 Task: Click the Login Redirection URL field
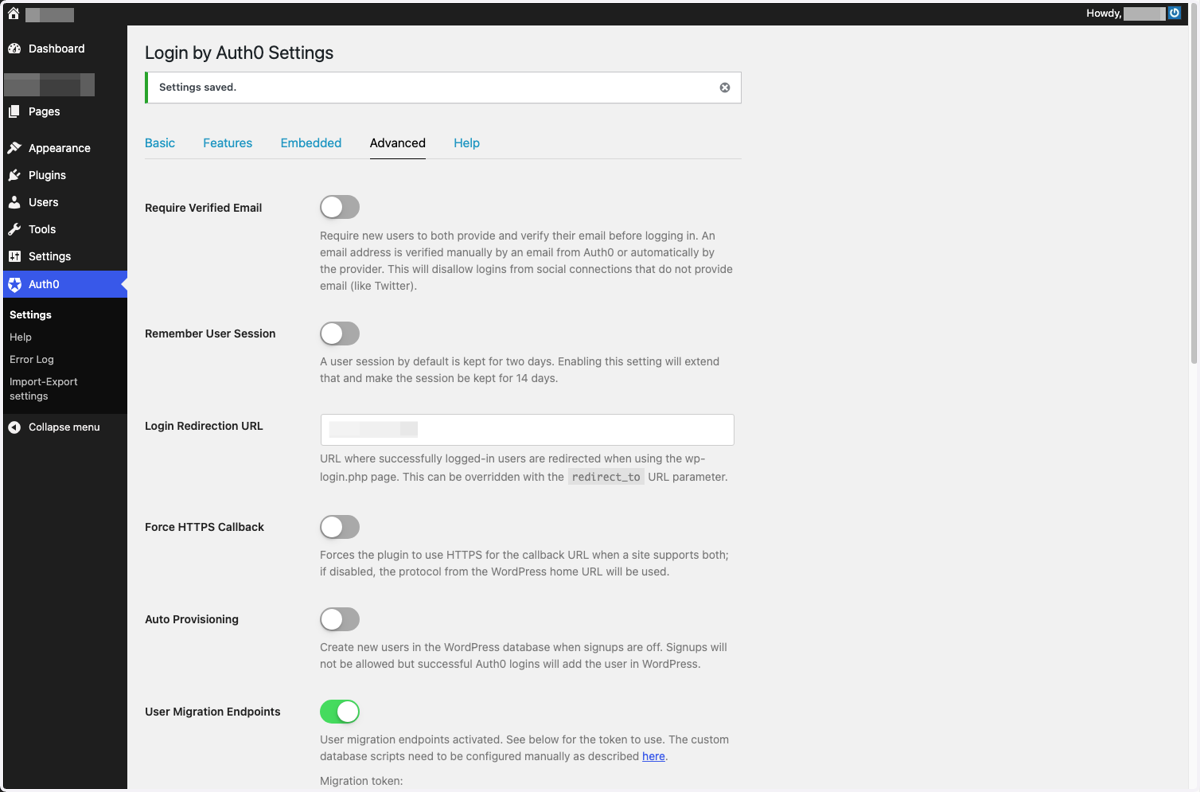tap(527, 429)
